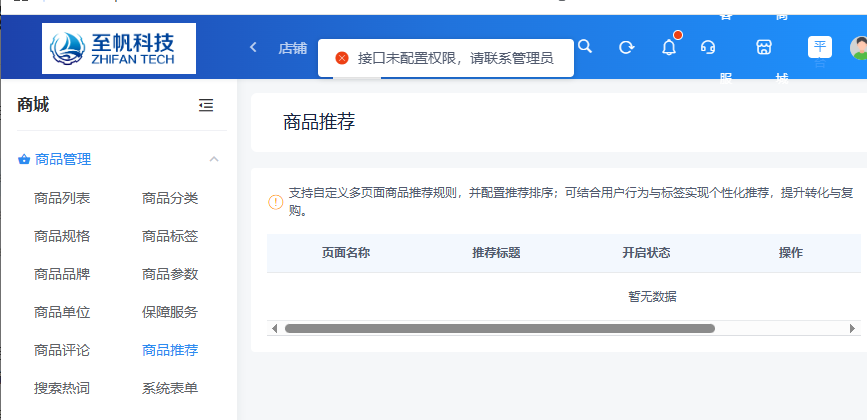Click the 商城 sidebar title
This screenshot has height=420, width=867.
(x=33, y=104)
